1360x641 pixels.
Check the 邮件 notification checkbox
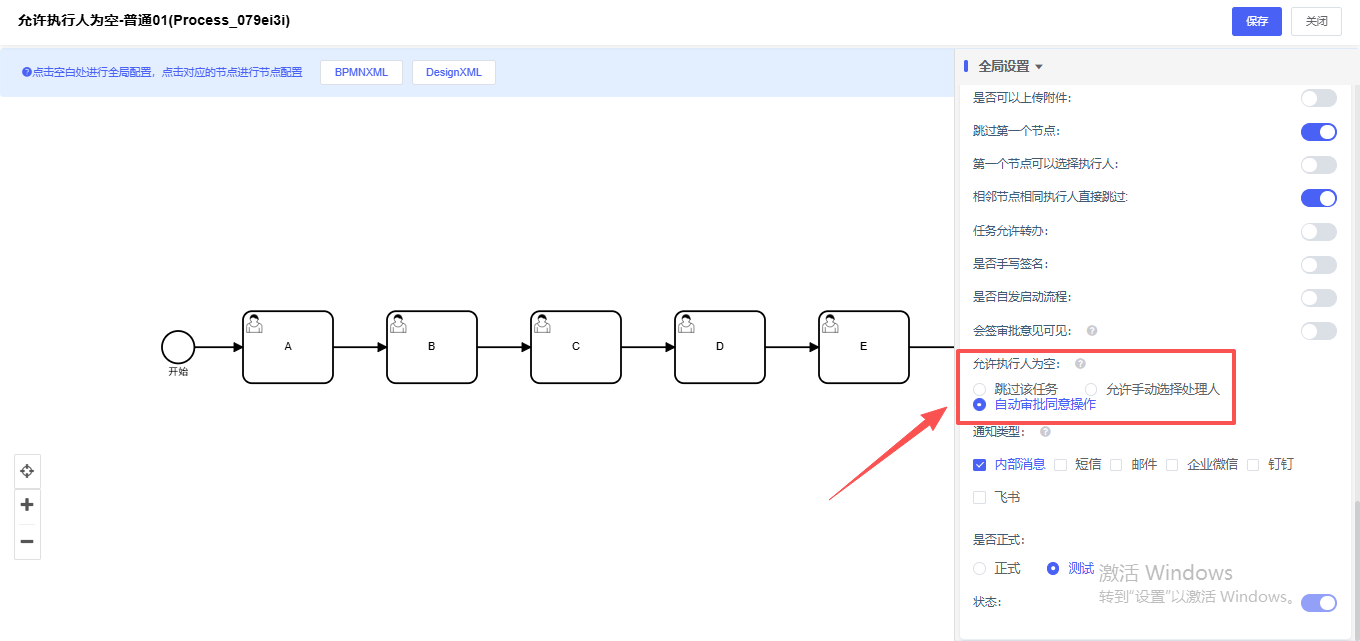tap(1116, 464)
